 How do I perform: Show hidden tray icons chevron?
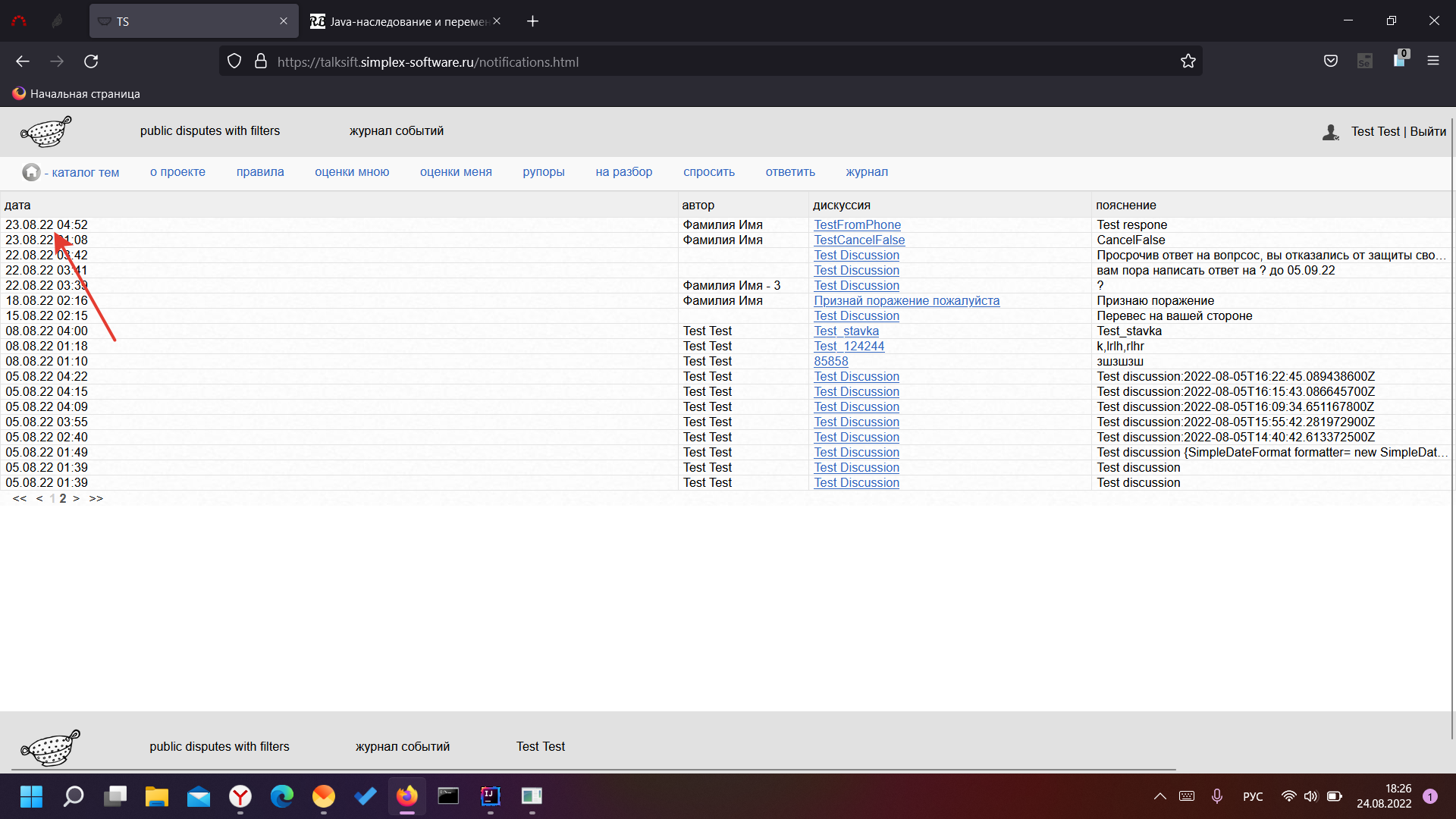[x=1159, y=796]
